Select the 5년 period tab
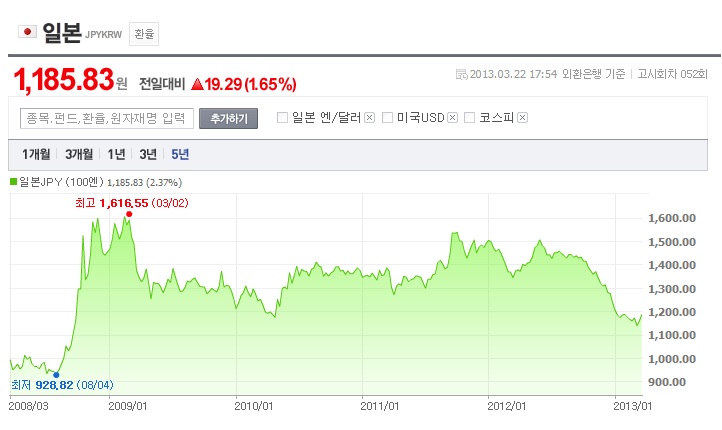Image resolution: width=722 pixels, height=430 pixels. [x=180, y=154]
